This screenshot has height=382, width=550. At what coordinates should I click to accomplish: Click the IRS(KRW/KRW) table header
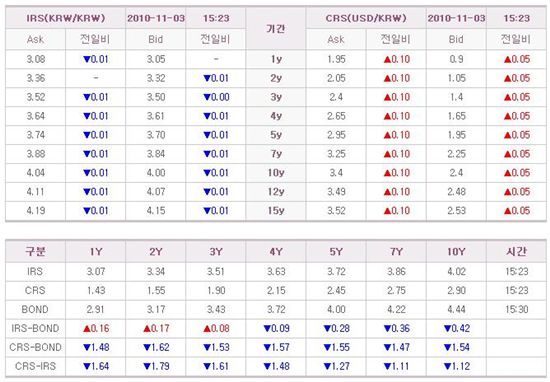(66, 18)
